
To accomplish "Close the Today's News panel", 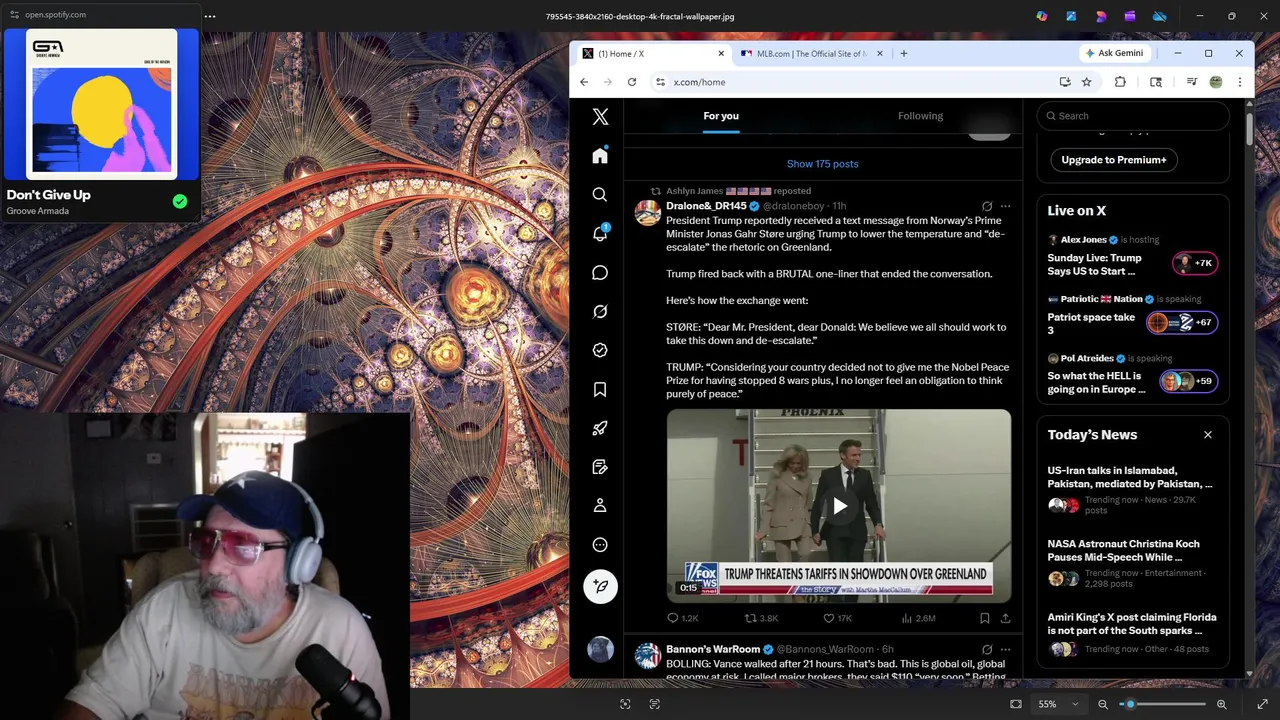I will (x=1208, y=435).
